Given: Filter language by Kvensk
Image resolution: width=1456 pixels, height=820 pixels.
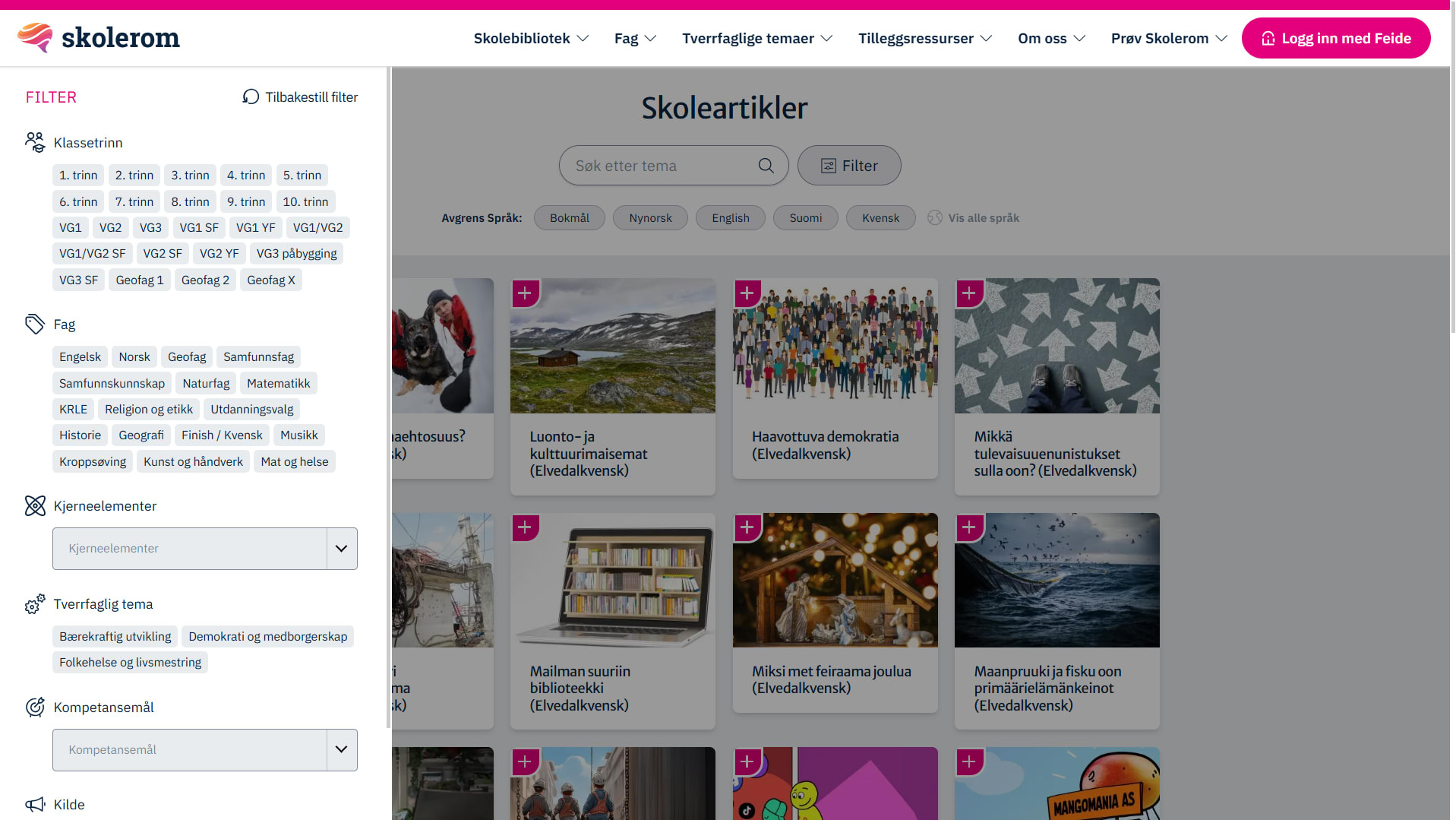Looking at the screenshot, I should pos(881,217).
